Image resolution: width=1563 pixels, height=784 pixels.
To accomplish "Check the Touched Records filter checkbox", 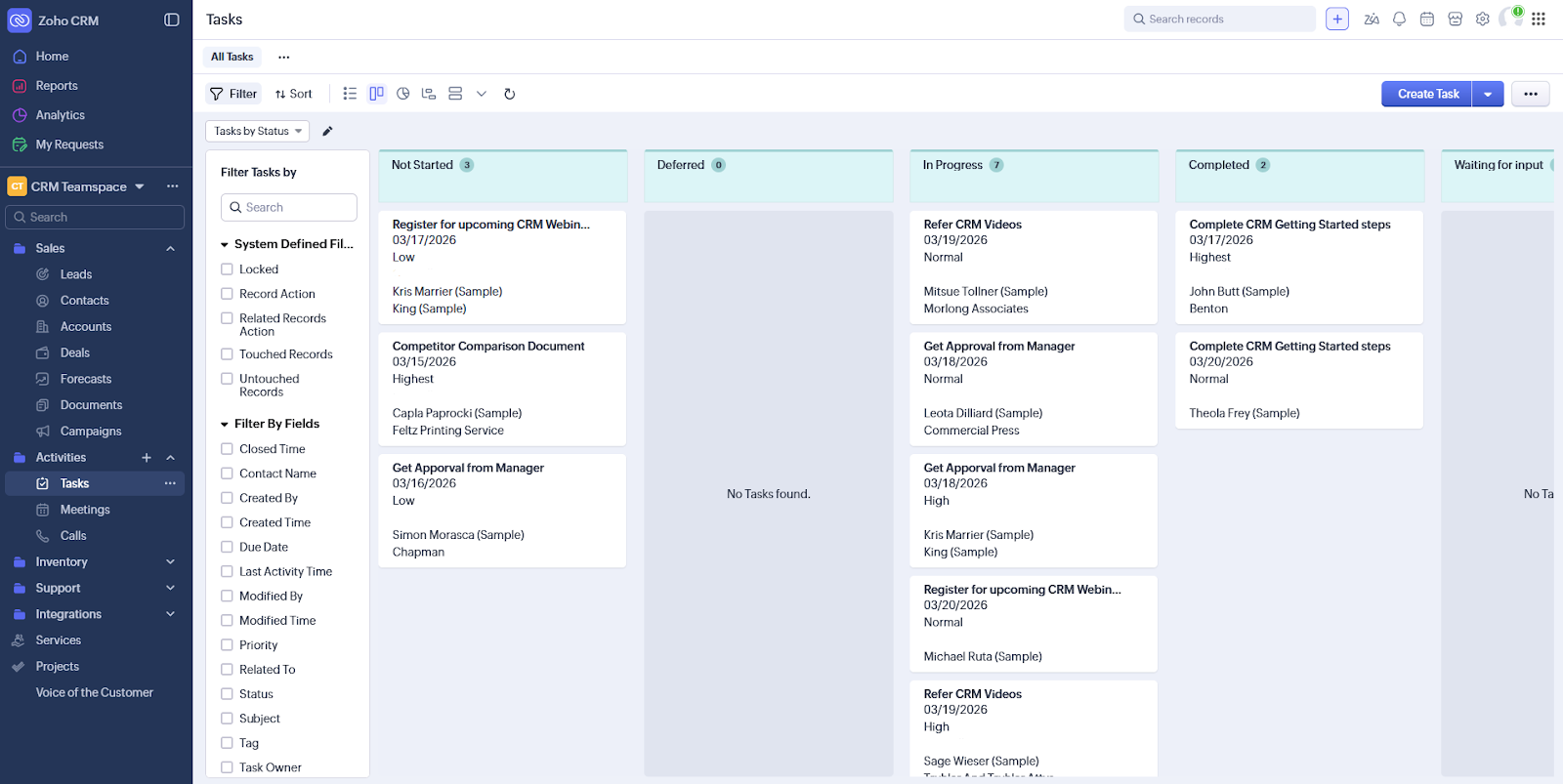I will click(x=227, y=354).
